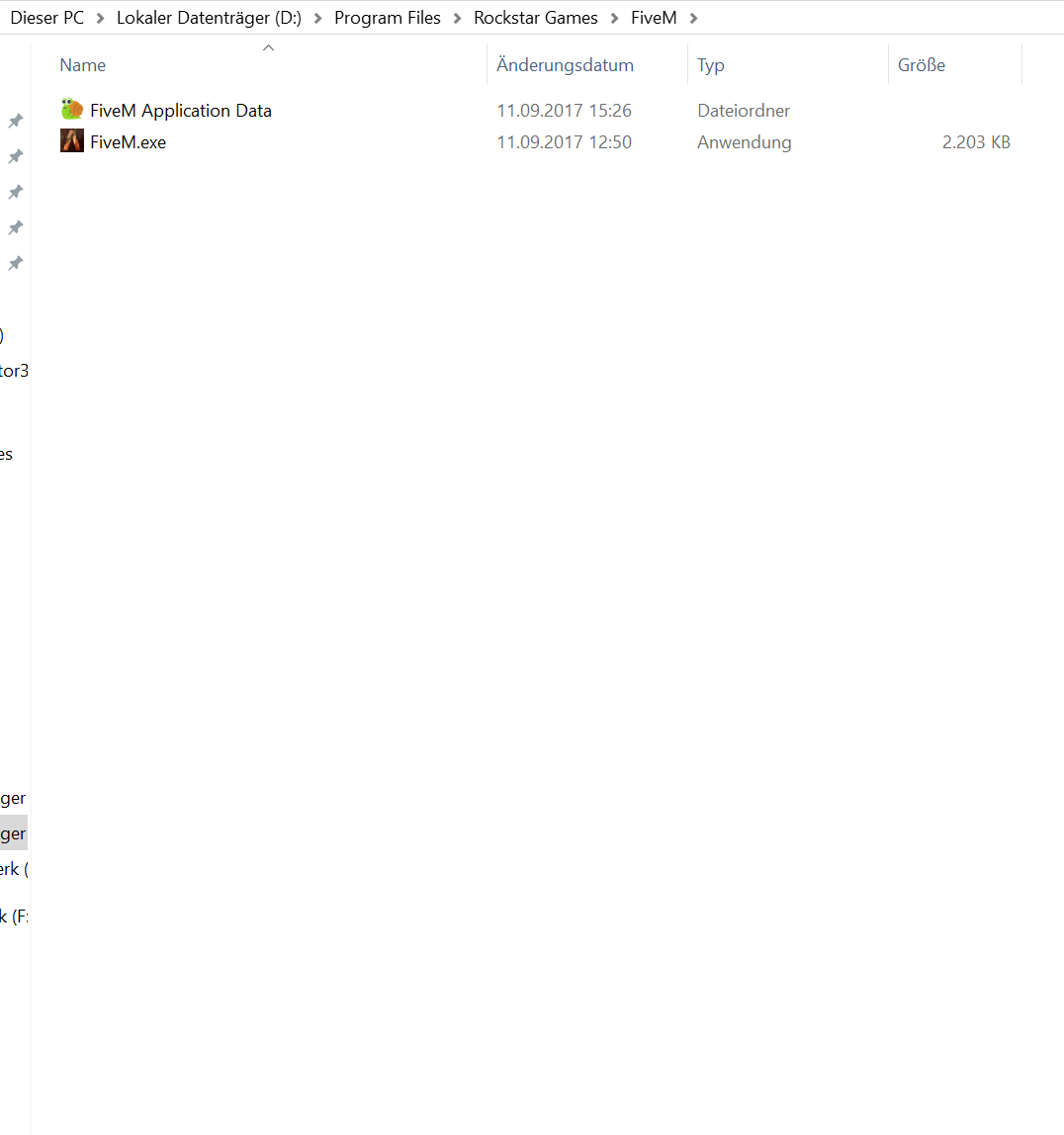The image size is (1064, 1135).
Task: Expand chevron after Dieser PC in breadcrumb
Action: [101, 18]
